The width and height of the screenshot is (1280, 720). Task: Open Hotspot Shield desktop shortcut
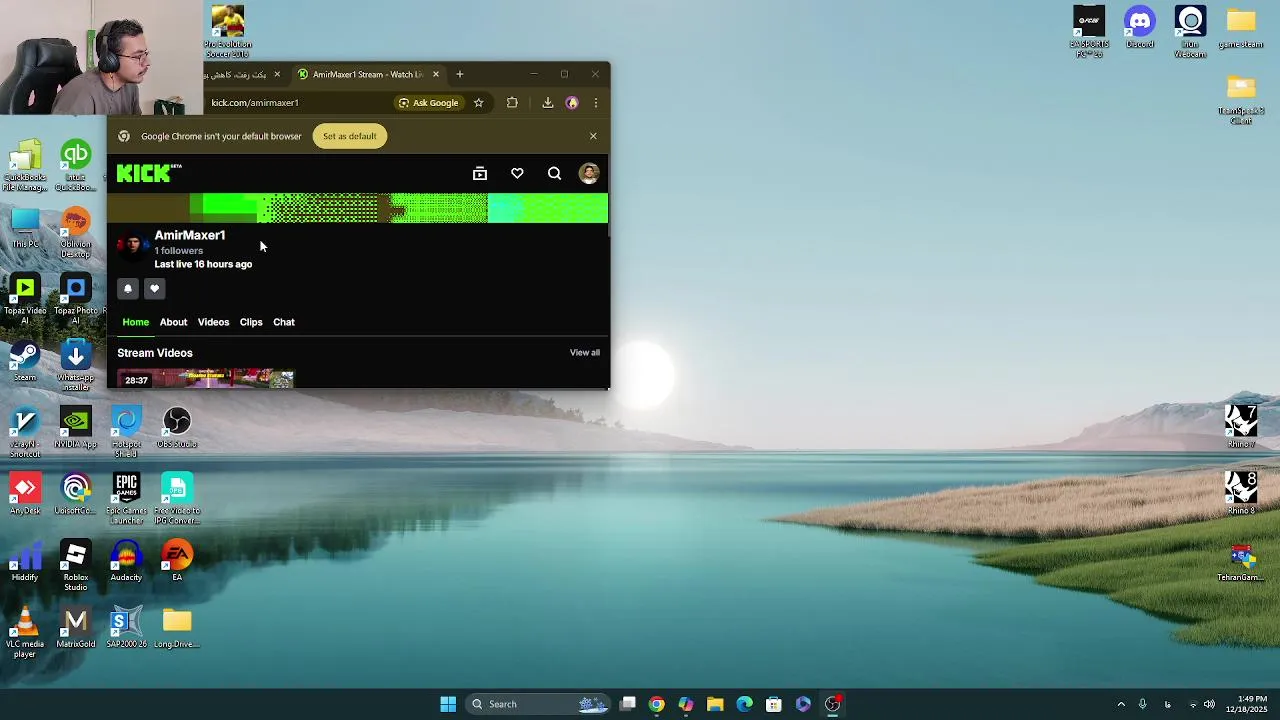(126, 432)
